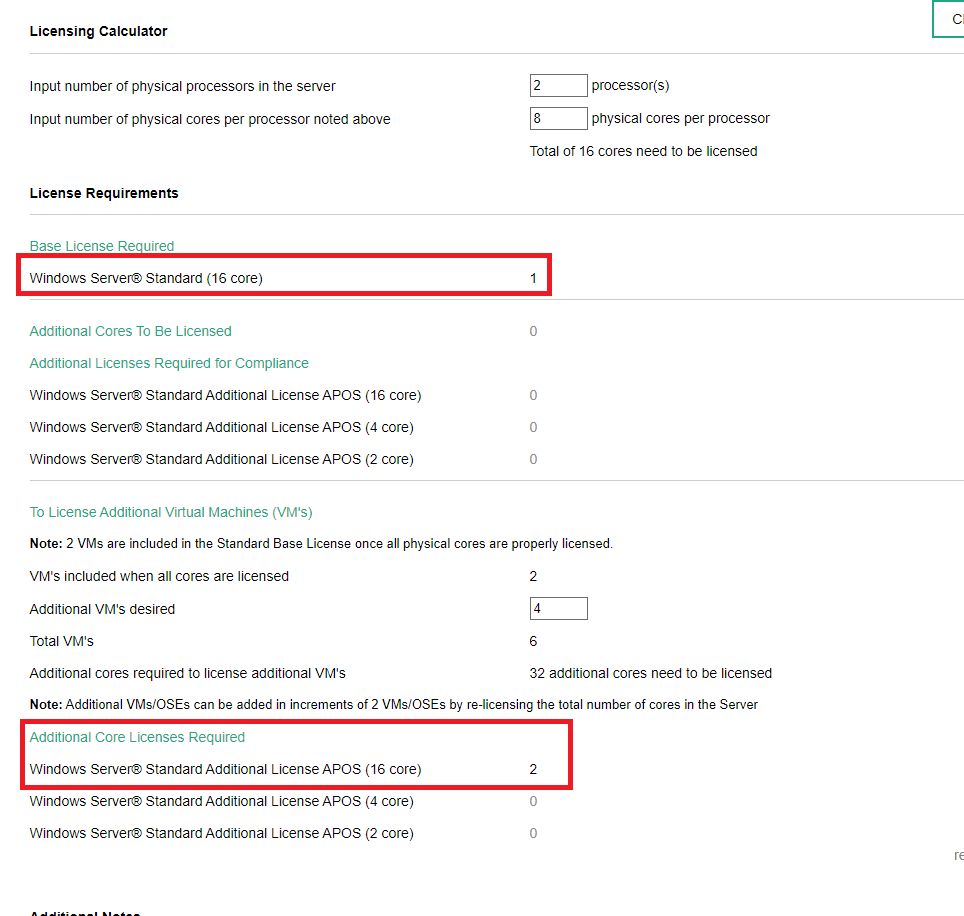Image resolution: width=964 pixels, height=916 pixels.
Task: Select the Windows Server Standard (16 core) row
Action: pyautogui.click(x=283, y=278)
